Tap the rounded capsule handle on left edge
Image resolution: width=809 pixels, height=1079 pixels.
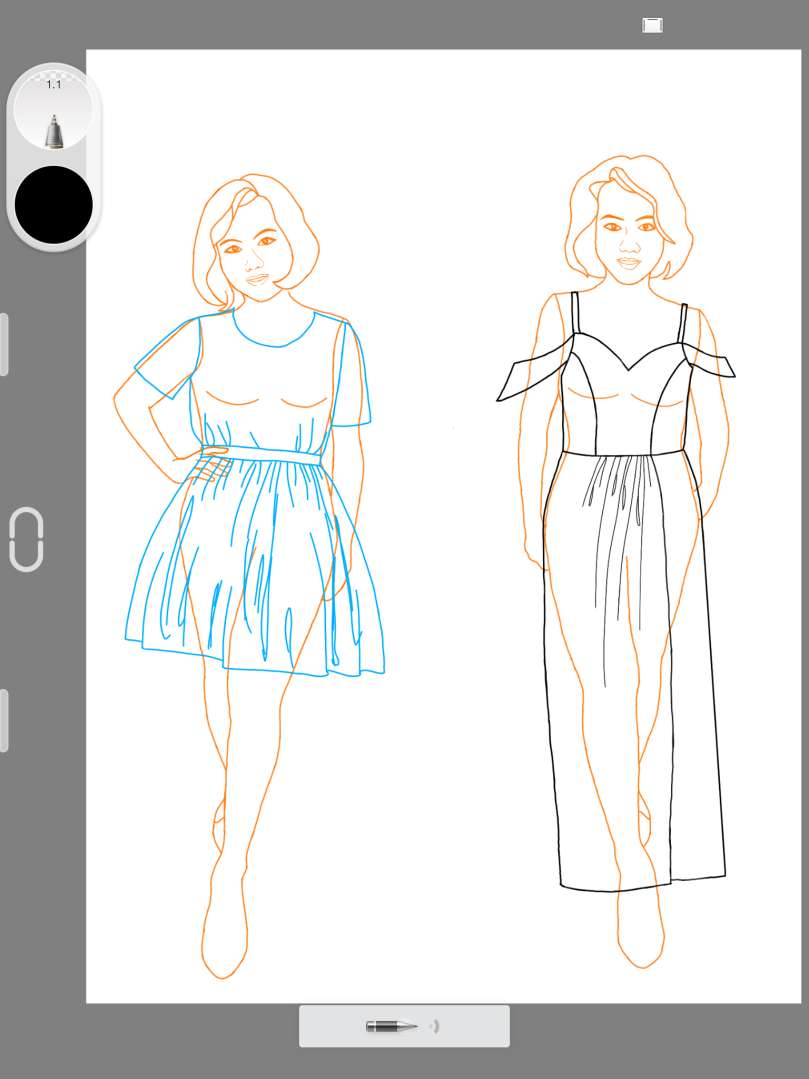(x=26, y=539)
